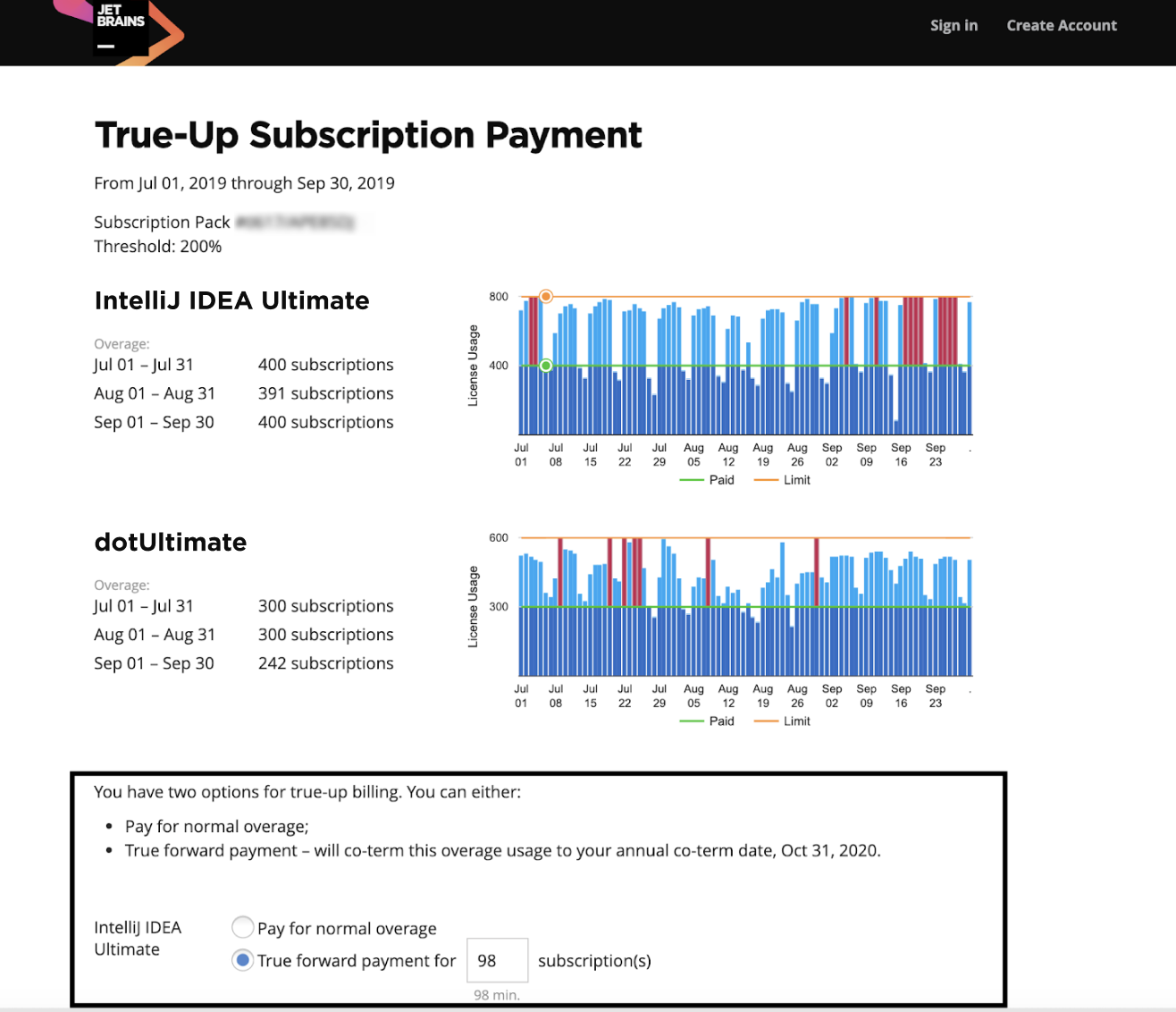Click the License Usage axis title on dotUltimate chart
Image resolution: width=1176 pixels, height=1012 pixels.
(x=474, y=607)
